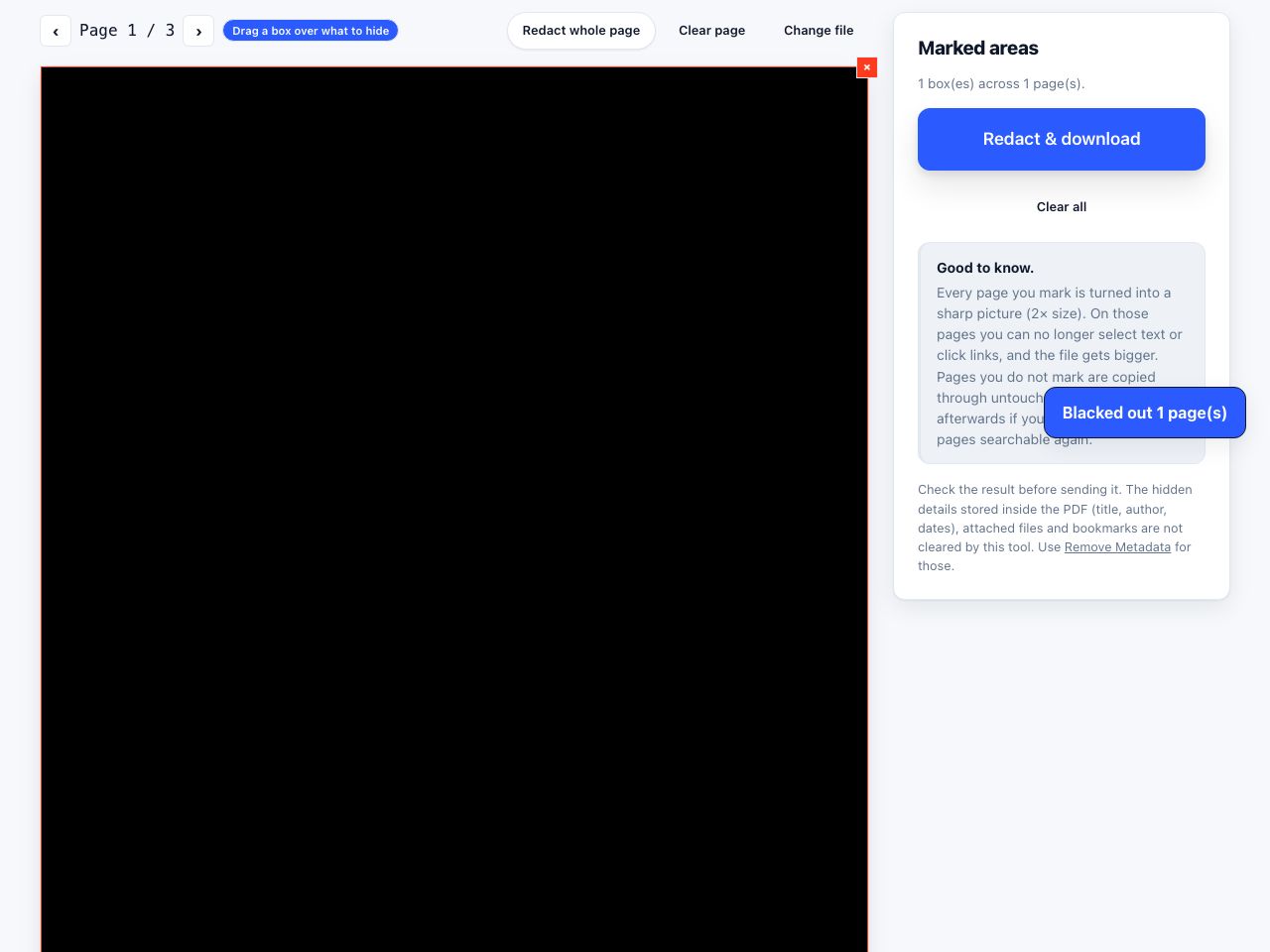Clear page redactions
This screenshot has width=1270, height=952.
tap(711, 31)
